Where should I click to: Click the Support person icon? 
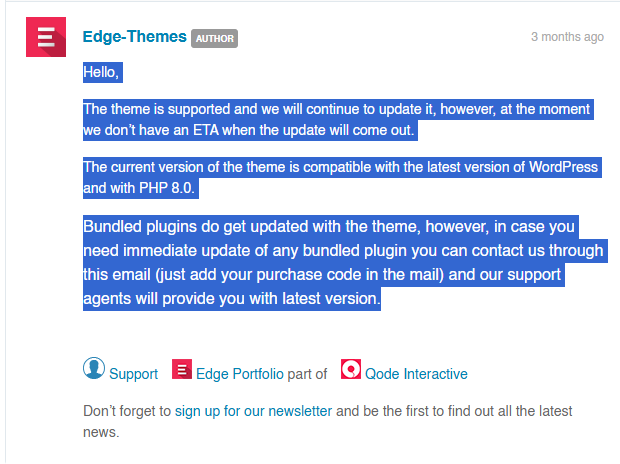pos(94,369)
